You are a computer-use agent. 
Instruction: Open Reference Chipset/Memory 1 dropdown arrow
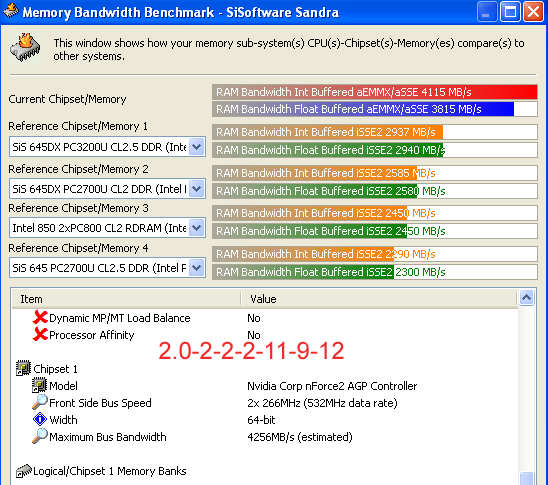pos(197,147)
